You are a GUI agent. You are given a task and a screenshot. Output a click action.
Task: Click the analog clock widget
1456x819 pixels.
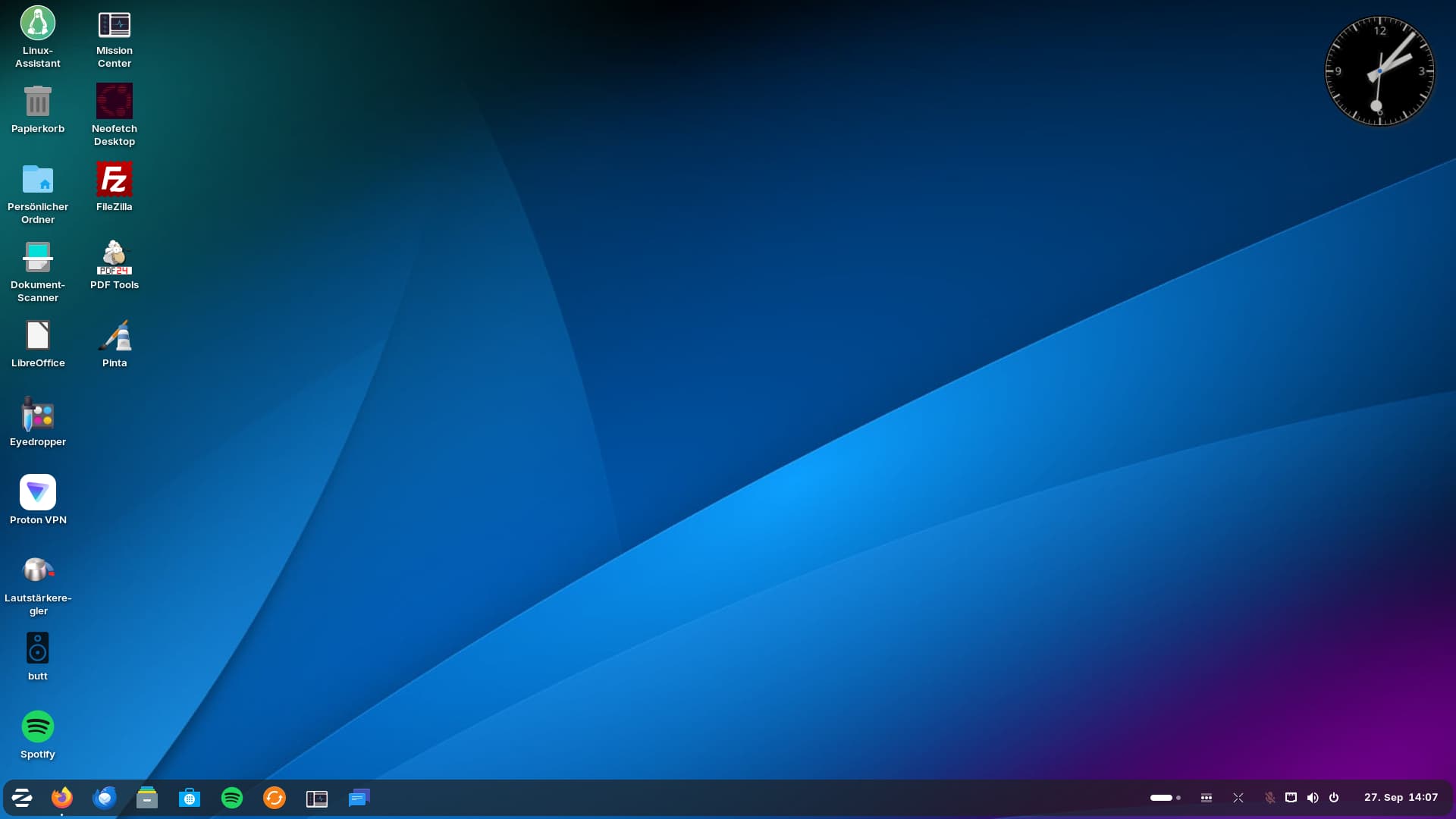(1379, 71)
